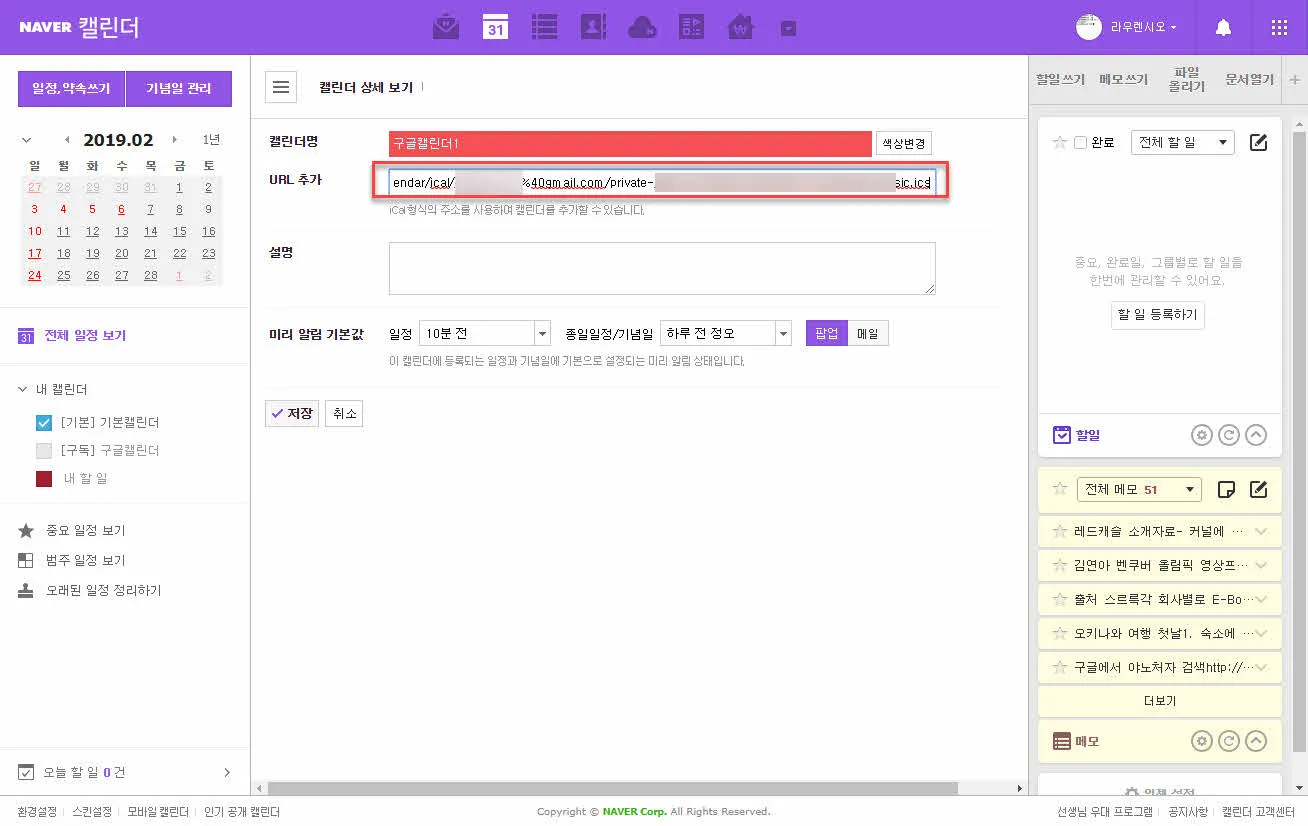Click 할 일 등록하기 button
Screen dimensions: 1308x826
(x=1157, y=315)
